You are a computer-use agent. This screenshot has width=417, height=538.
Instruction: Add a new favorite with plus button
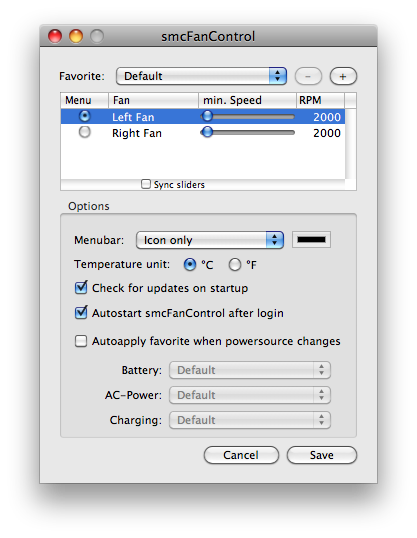tap(343, 76)
